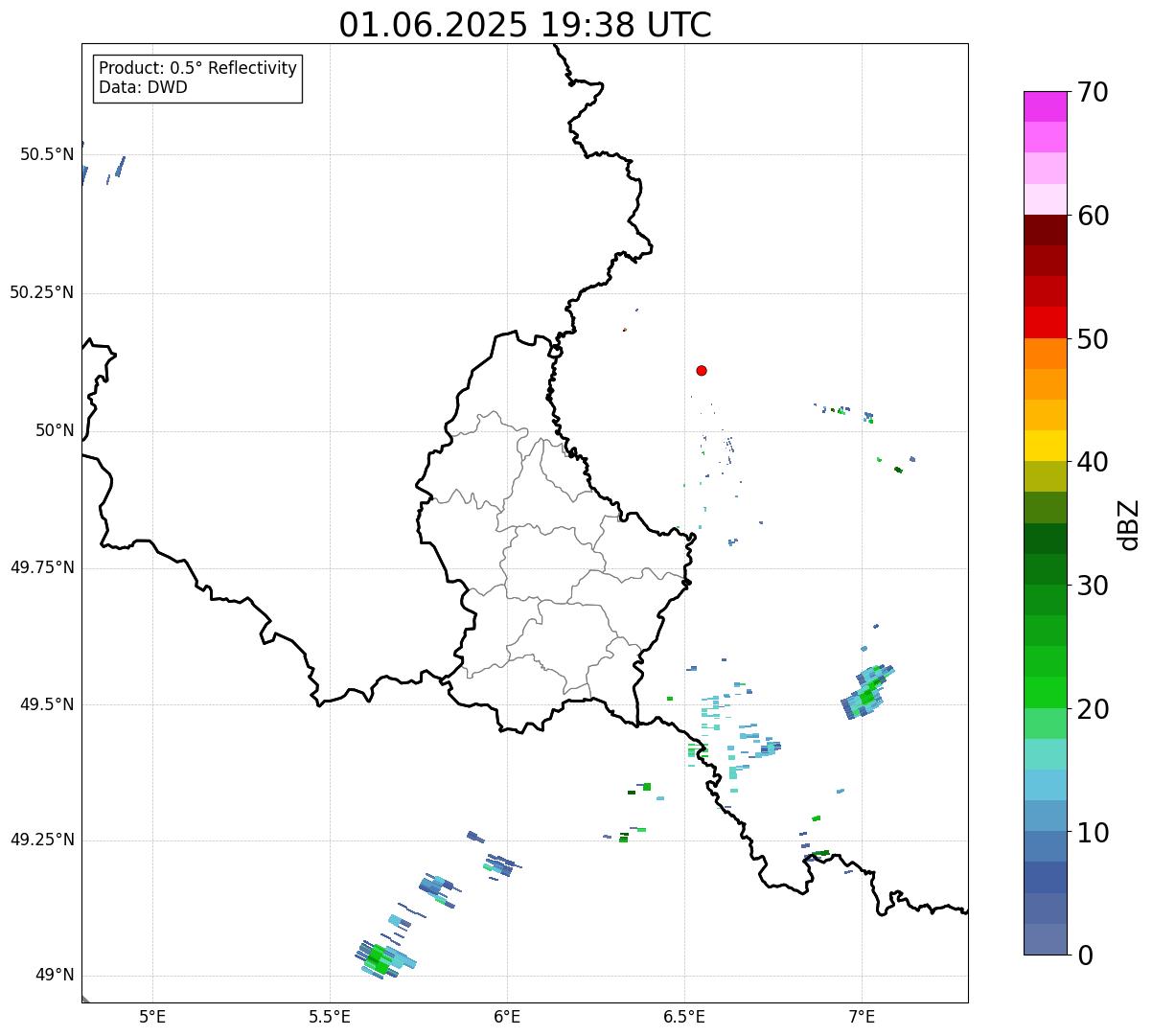This screenshot has width=1152, height=1036.
Task: Click the 50°N latitude label
Action: click(55, 430)
